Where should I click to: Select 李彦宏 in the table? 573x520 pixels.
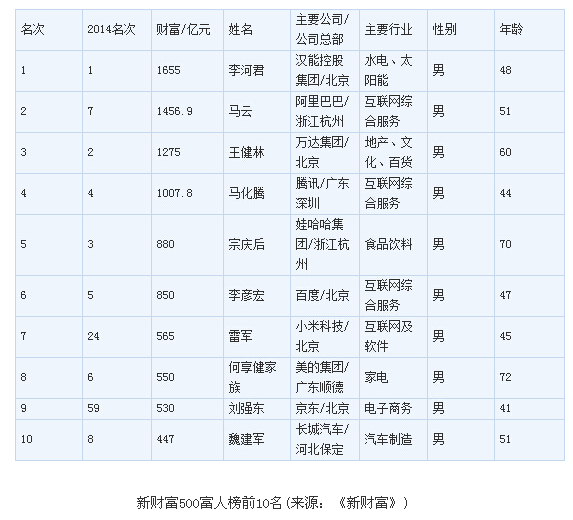click(x=246, y=296)
